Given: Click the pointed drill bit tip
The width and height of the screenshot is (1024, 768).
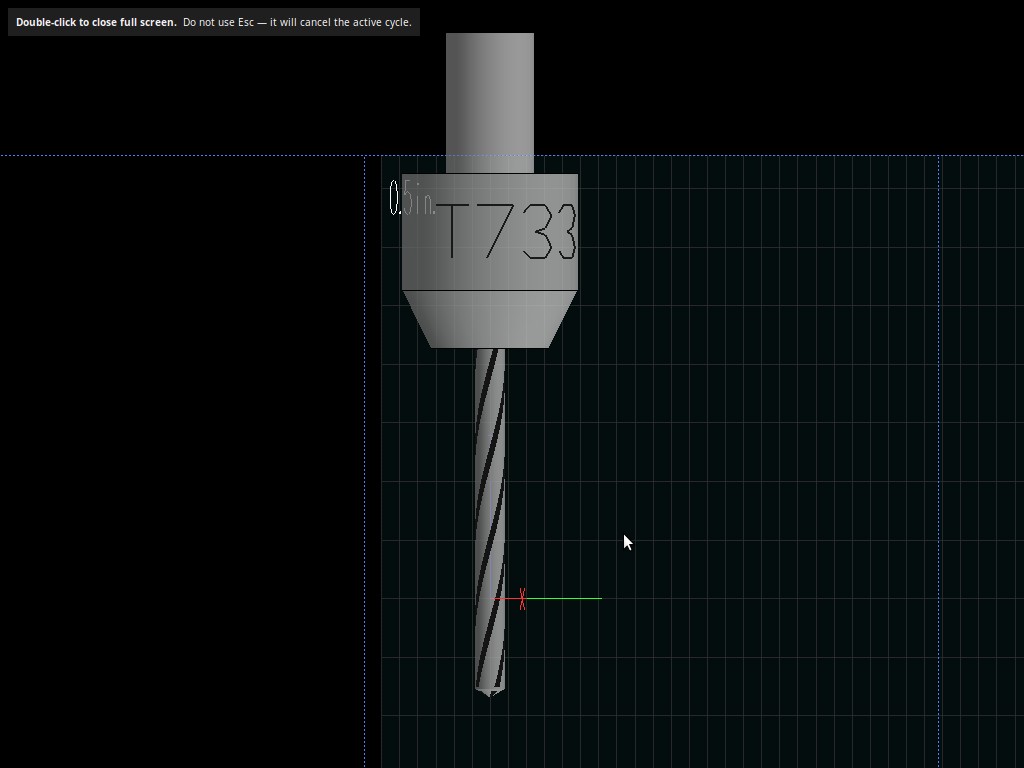Looking at the screenshot, I should click(490, 692).
